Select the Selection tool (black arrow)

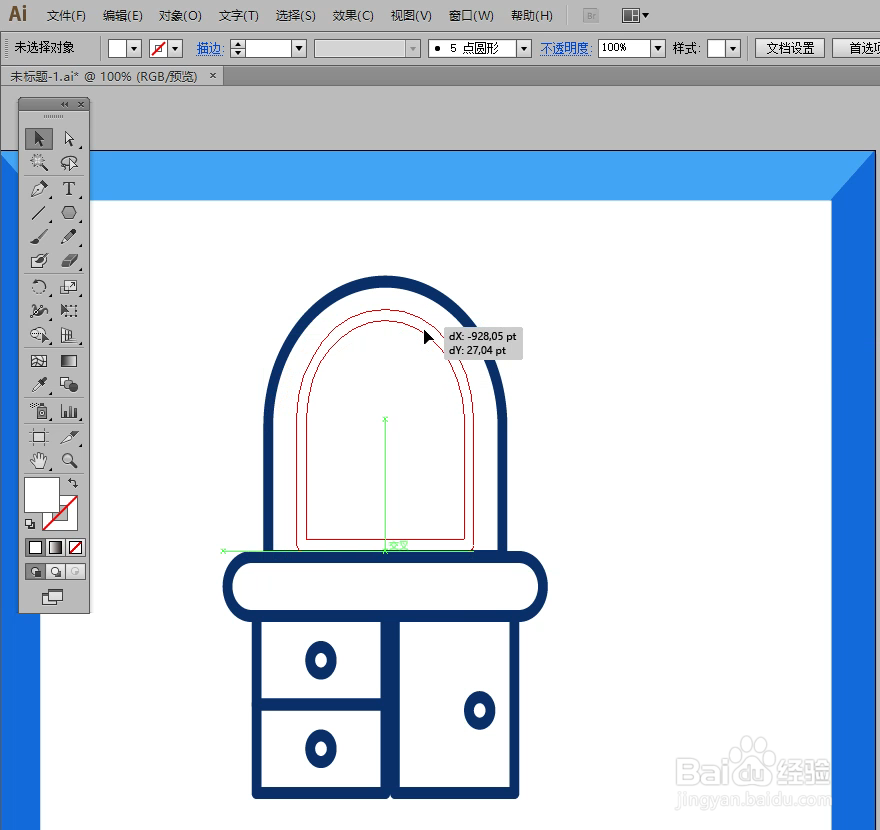(39, 139)
